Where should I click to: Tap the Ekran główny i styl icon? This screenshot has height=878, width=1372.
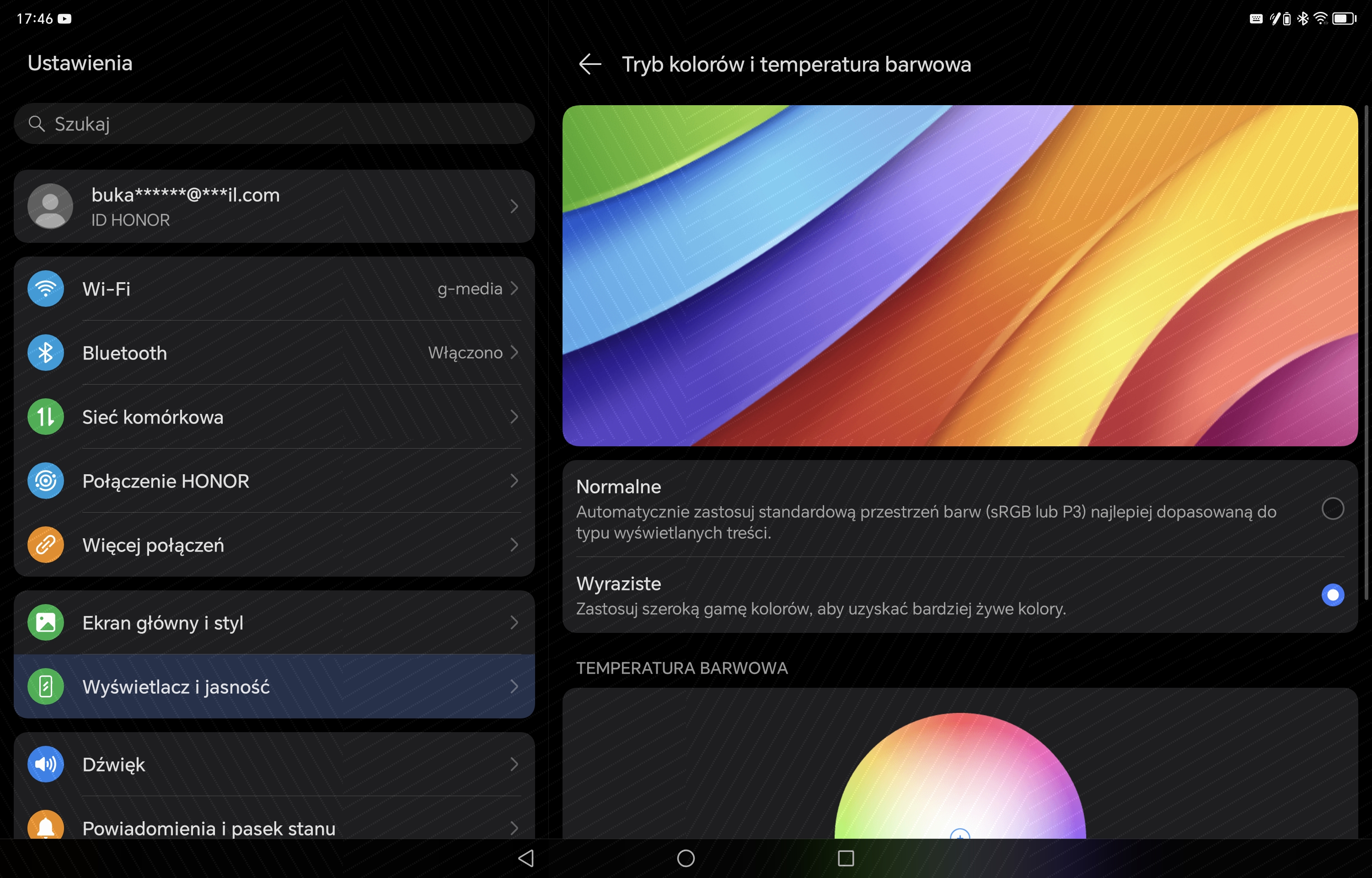[46, 622]
